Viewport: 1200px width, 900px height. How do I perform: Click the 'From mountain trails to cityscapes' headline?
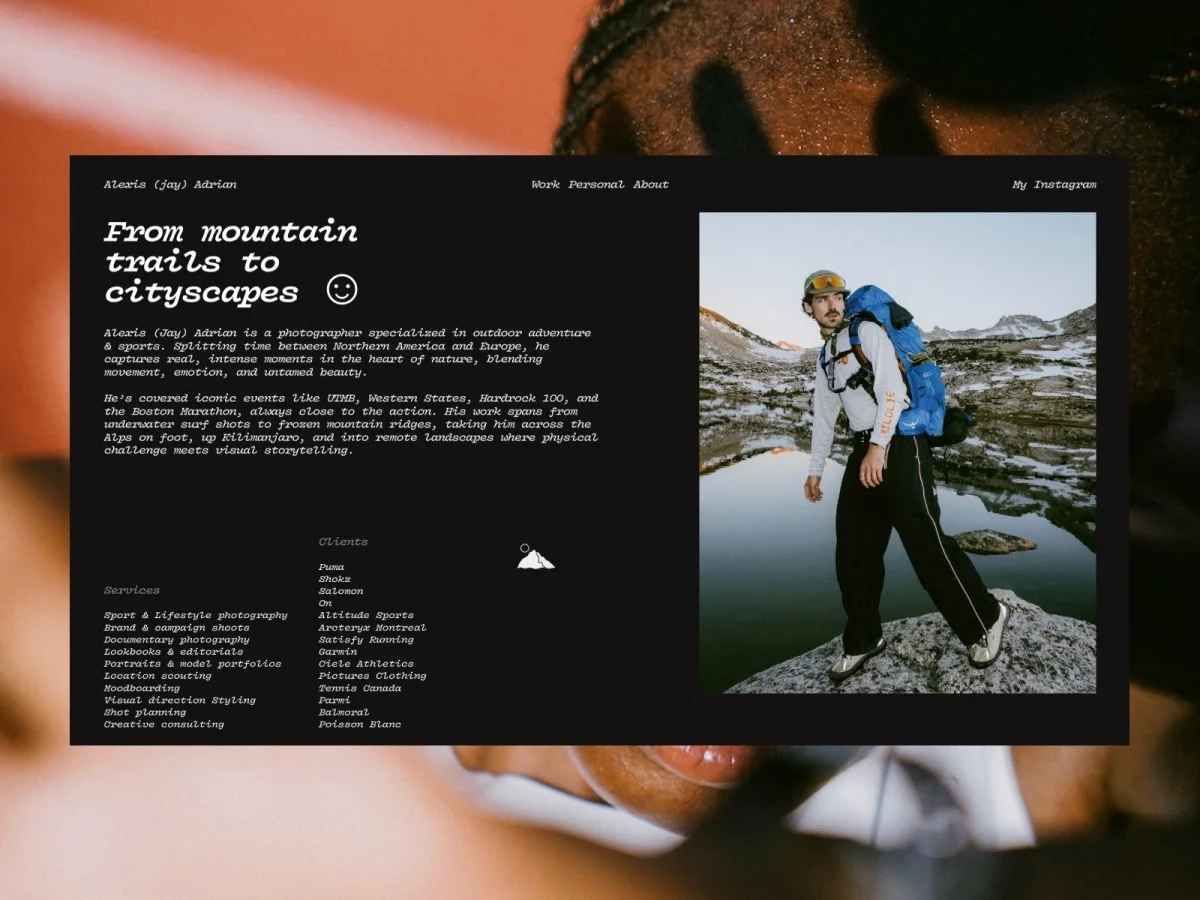pyautogui.click(x=231, y=262)
